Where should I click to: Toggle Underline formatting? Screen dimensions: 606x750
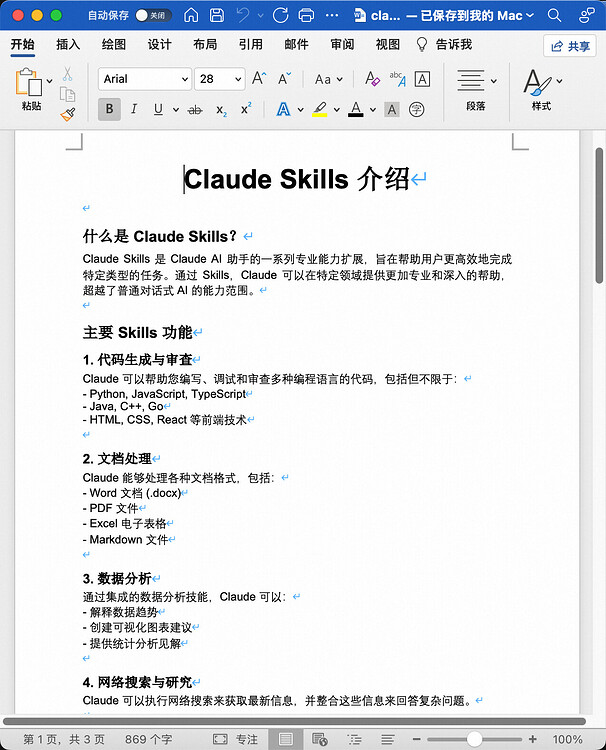pyautogui.click(x=158, y=110)
